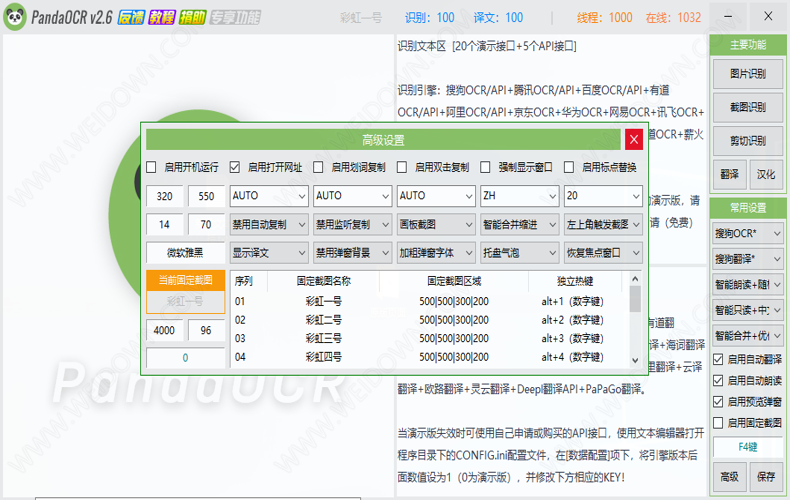This screenshot has height=500, width=790.
Task: Click 固定截图区域 column header
Action: coord(454,281)
